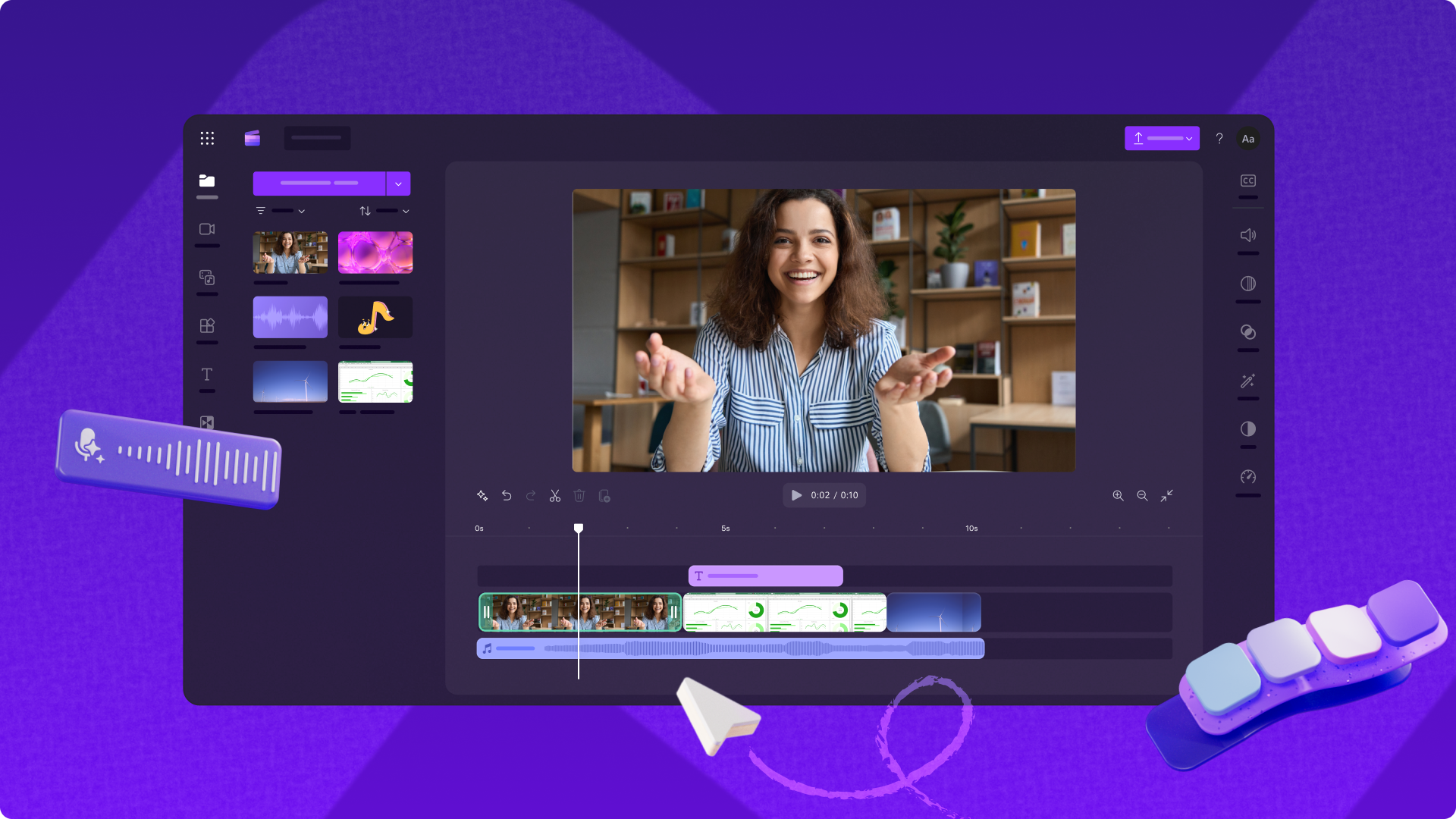Viewport: 1456px width, 819px height.
Task: Open the Transitions panel
Action: 207,422
